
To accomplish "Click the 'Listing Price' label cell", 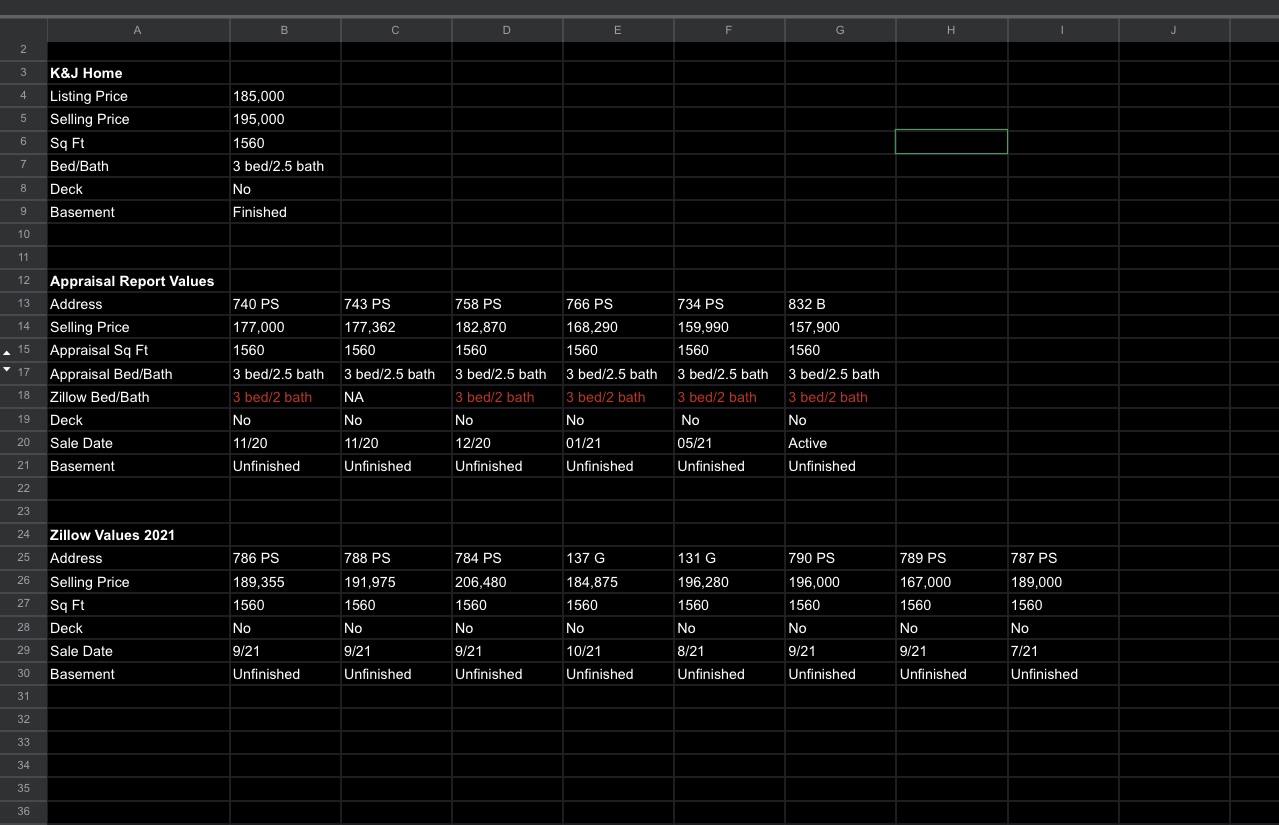I will (138, 96).
